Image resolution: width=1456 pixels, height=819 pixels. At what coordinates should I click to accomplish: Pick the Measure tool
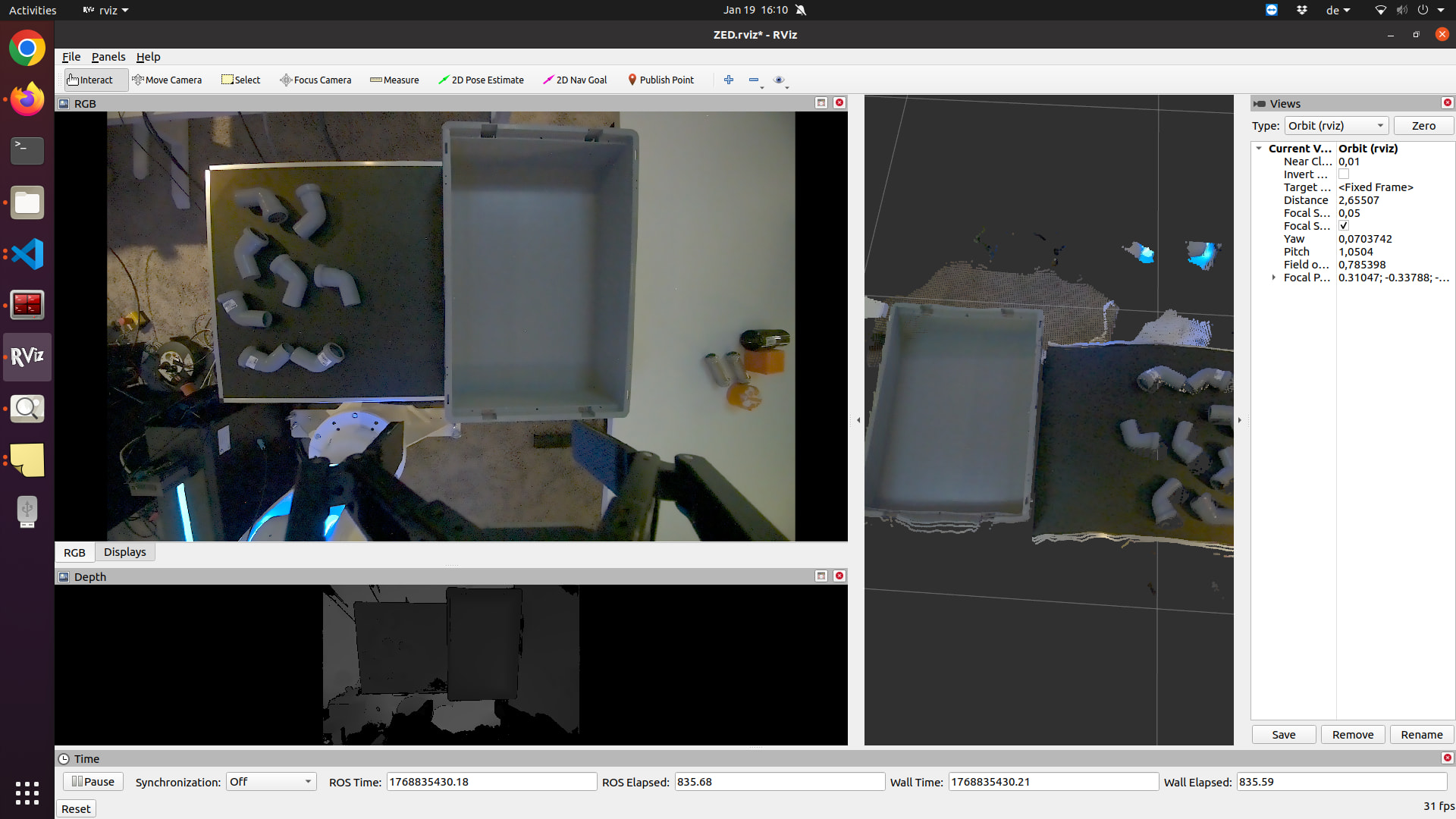(394, 80)
